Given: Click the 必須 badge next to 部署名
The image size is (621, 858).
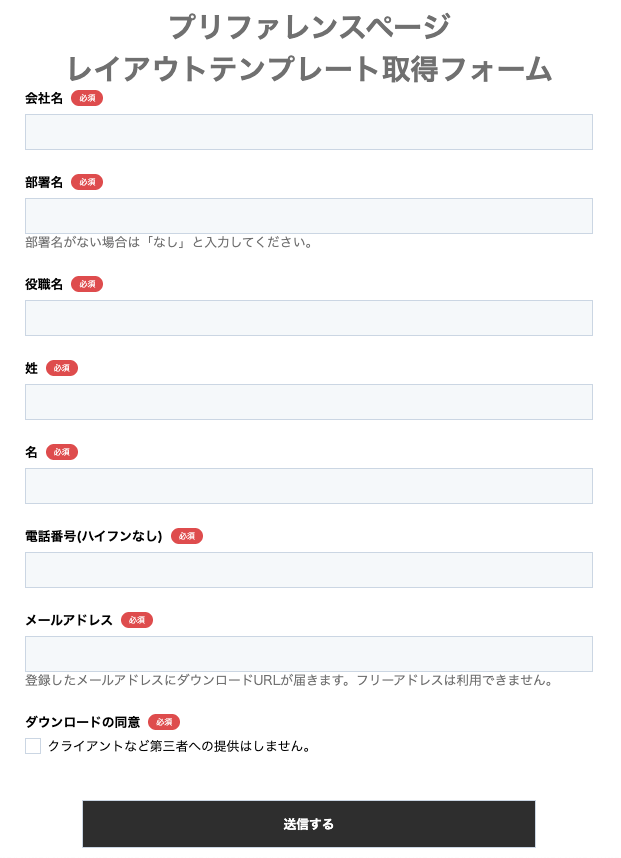Looking at the screenshot, I should click(x=87, y=182).
